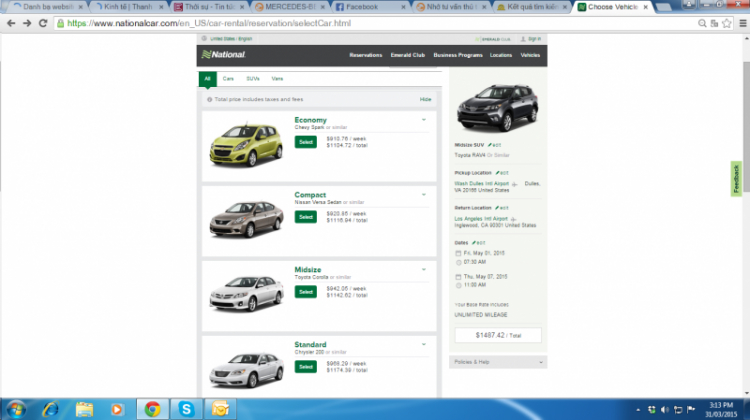
Task: Edit the Pickup Location
Action: [502, 173]
